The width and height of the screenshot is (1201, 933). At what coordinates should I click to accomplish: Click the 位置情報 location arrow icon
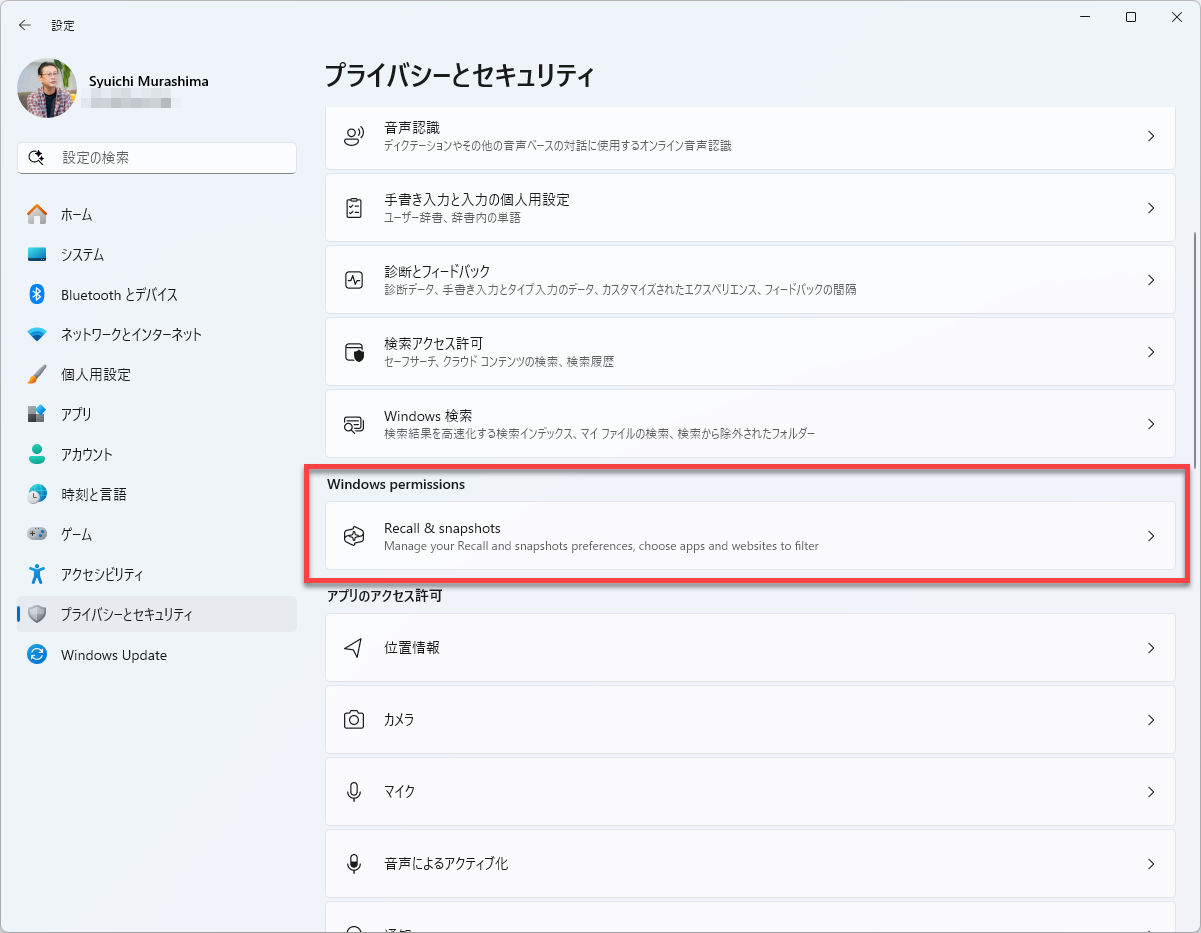tap(353, 648)
